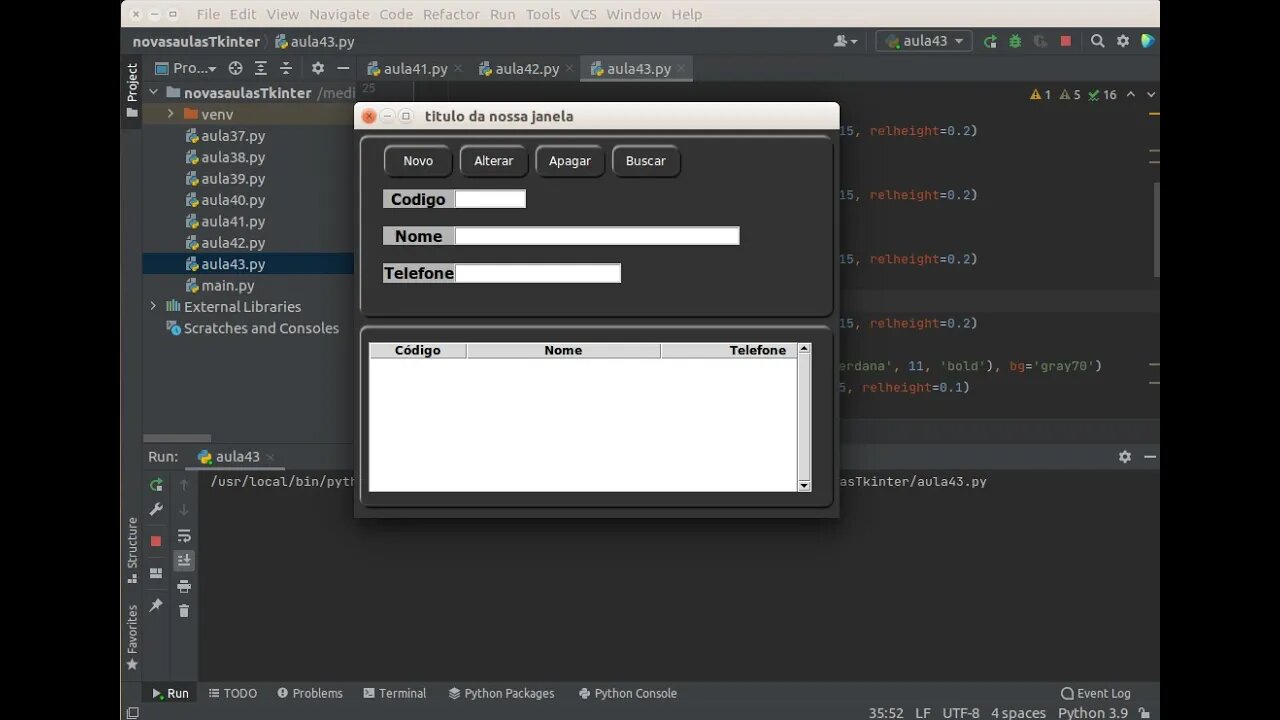Click the Alterar button
Screen dimensions: 1280x720
[494, 161]
